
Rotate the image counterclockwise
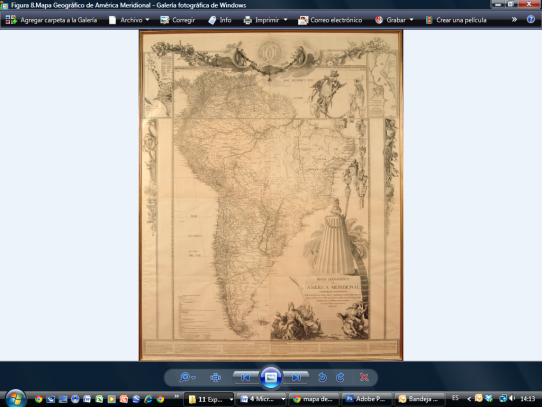point(322,377)
